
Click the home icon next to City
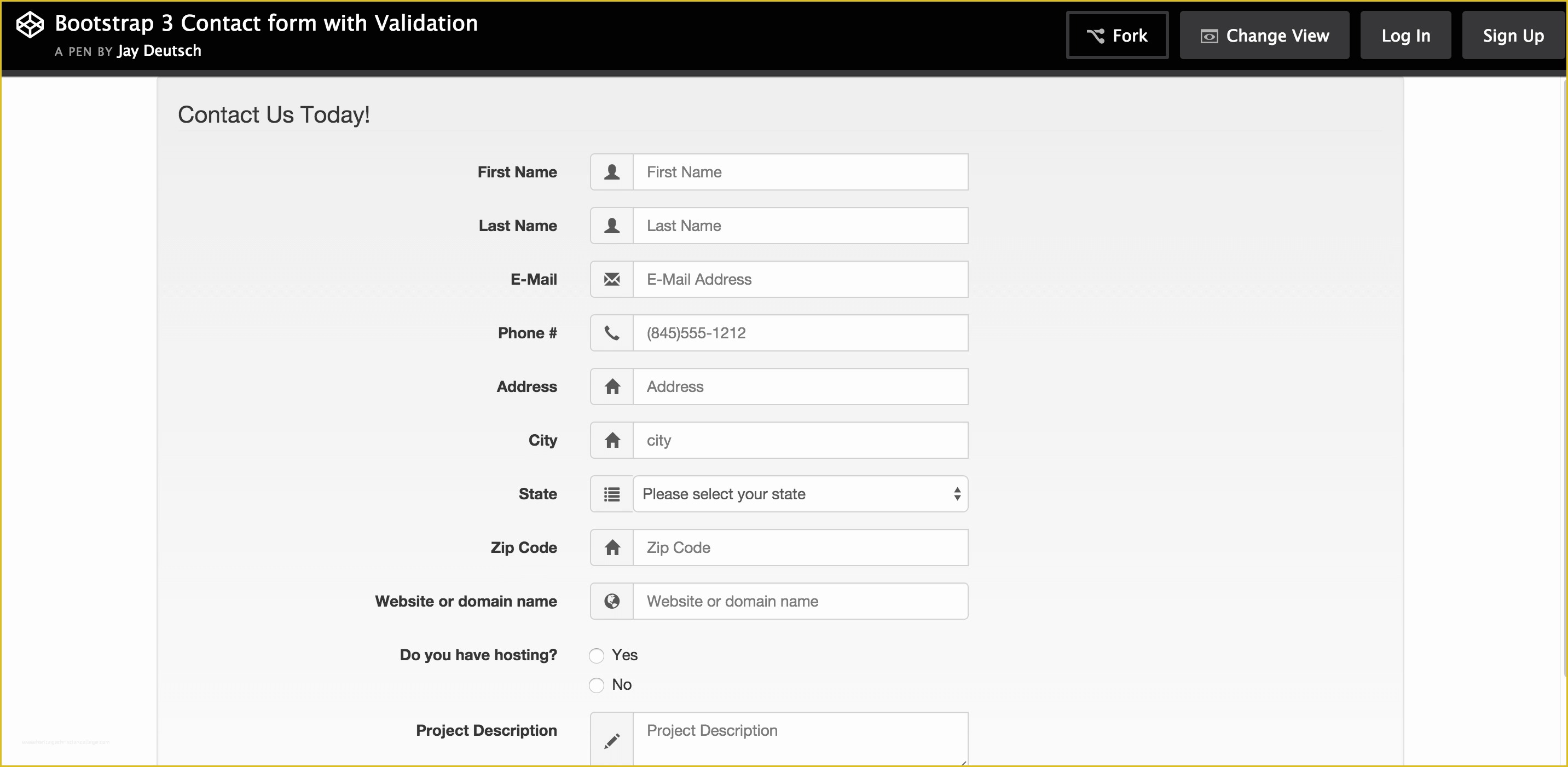tap(612, 440)
